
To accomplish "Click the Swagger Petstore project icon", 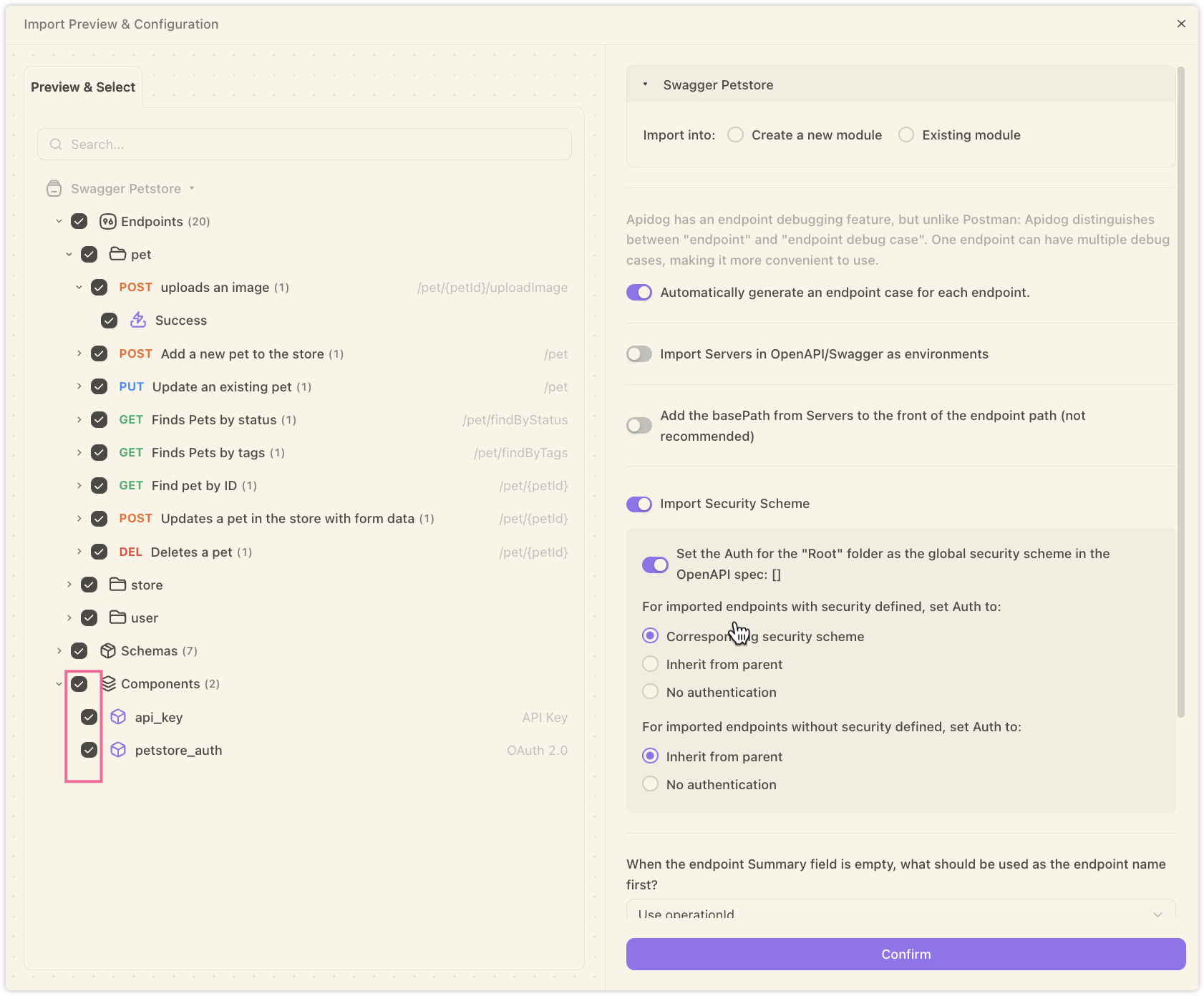I will tap(54, 189).
